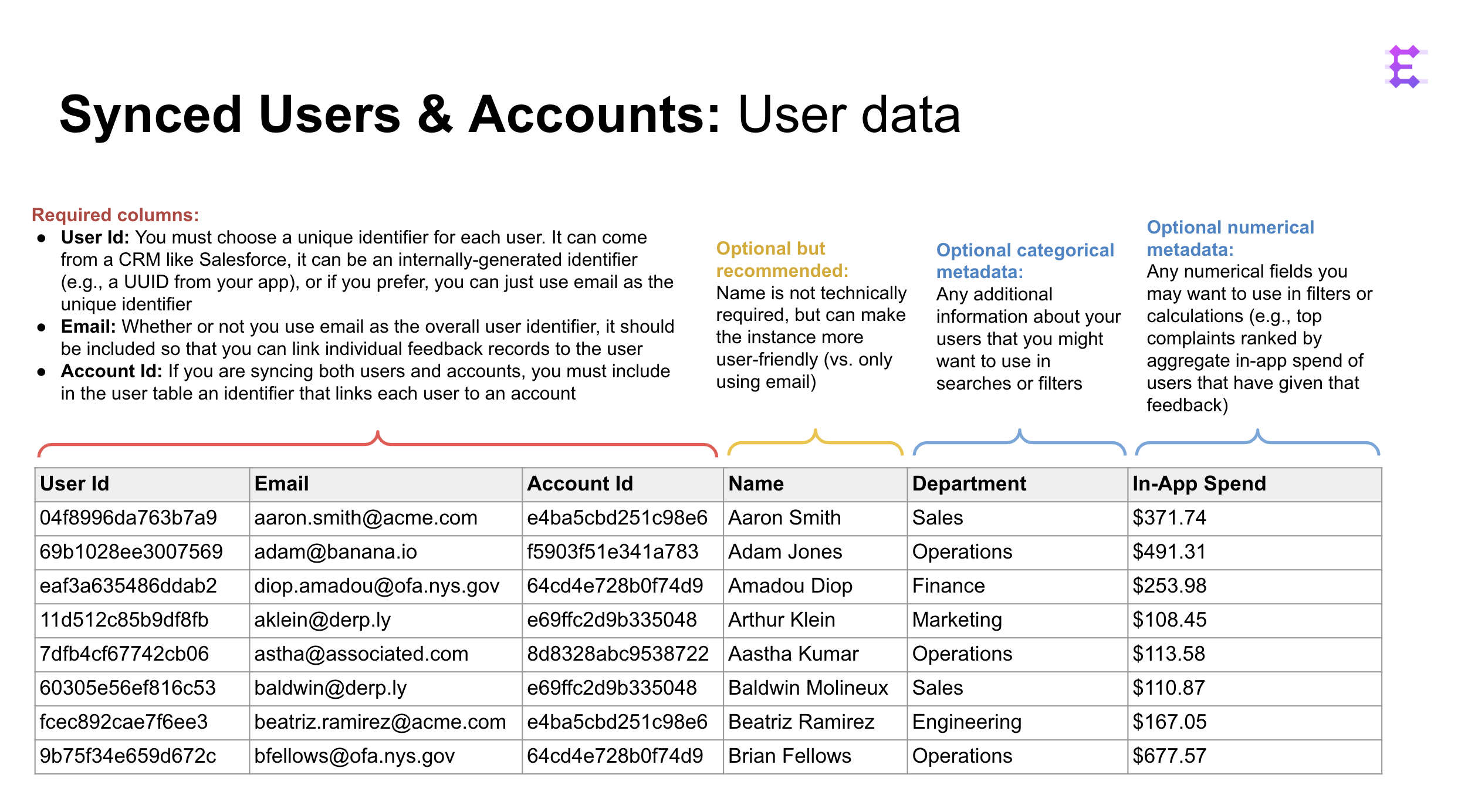Click the Optional but recommended heading
This screenshot has height=812, width=1468.
(782, 259)
